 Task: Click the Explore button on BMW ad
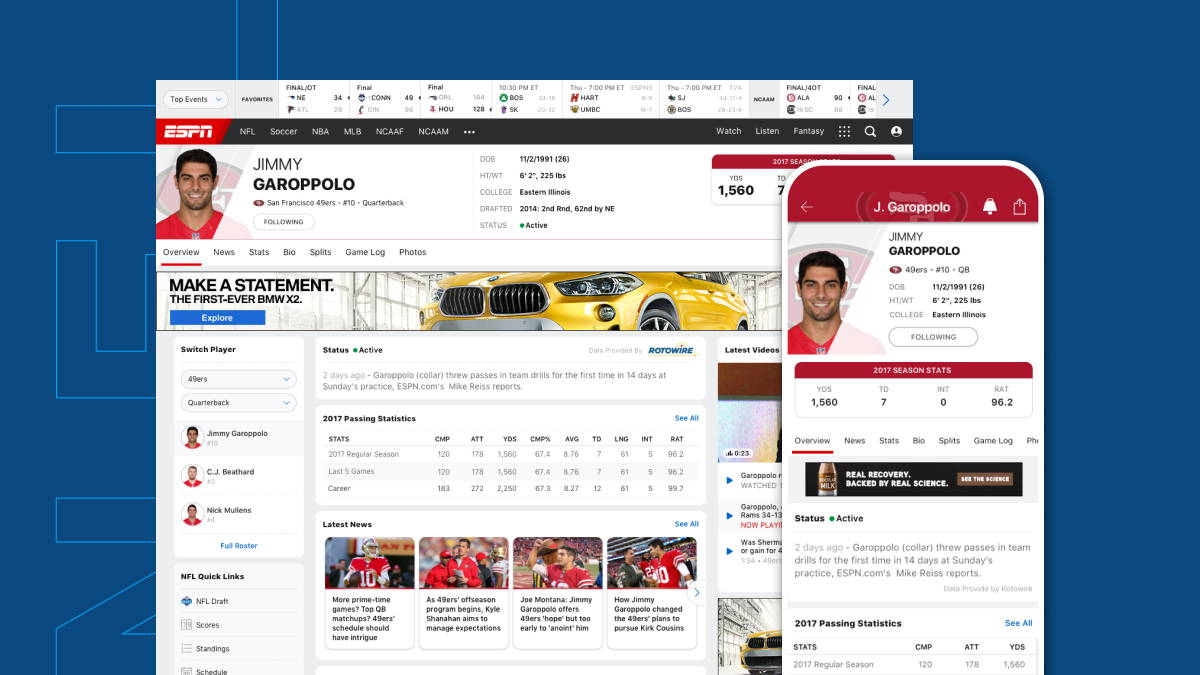click(x=217, y=318)
